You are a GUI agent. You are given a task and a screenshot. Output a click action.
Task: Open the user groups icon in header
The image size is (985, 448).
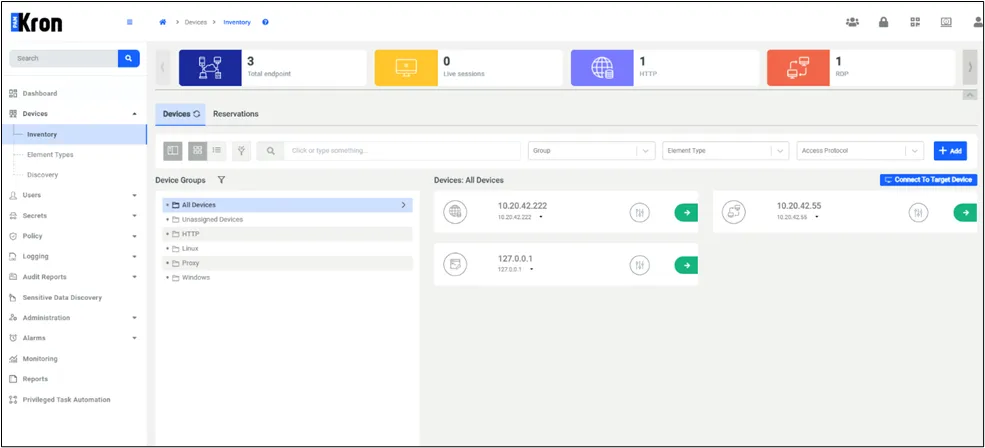pyautogui.click(x=852, y=22)
